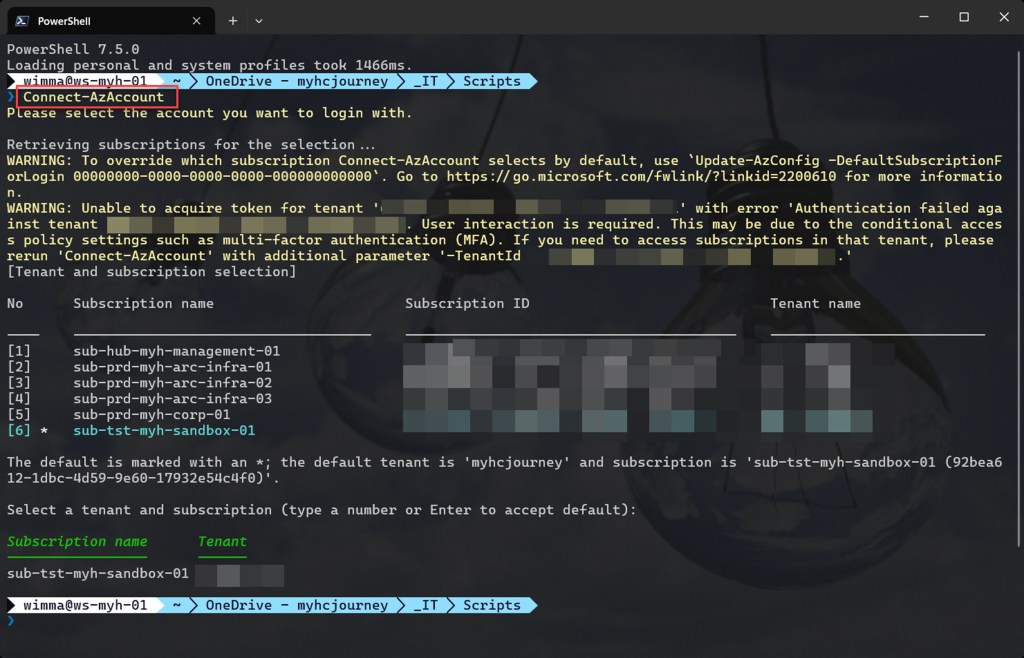
Task: Click the PowerShell icon in the tab
Action: coord(21,20)
